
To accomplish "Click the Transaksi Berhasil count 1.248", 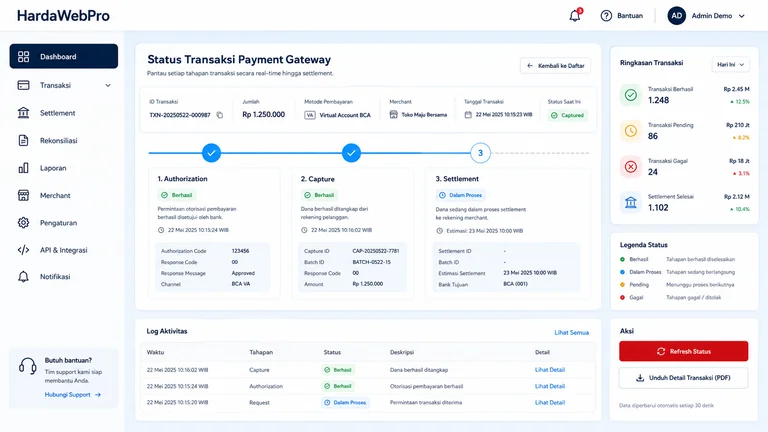I will pyautogui.click(x=658, y=100).
